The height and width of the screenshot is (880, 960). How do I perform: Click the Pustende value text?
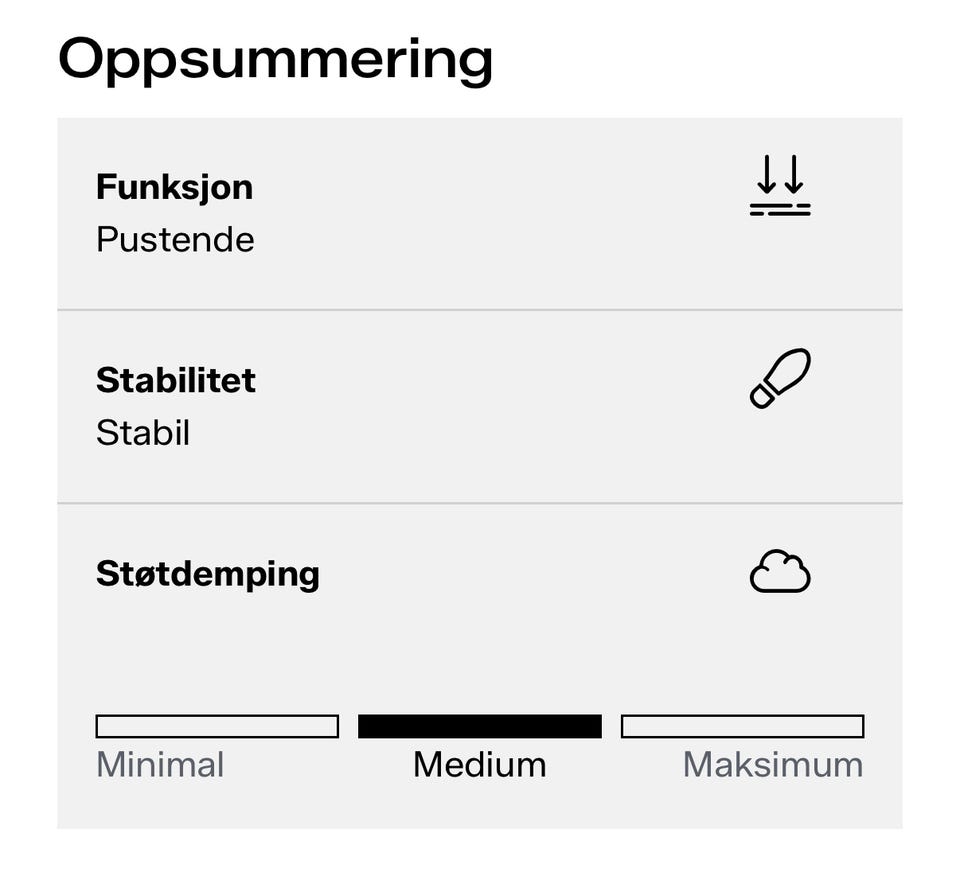point(175,239)
